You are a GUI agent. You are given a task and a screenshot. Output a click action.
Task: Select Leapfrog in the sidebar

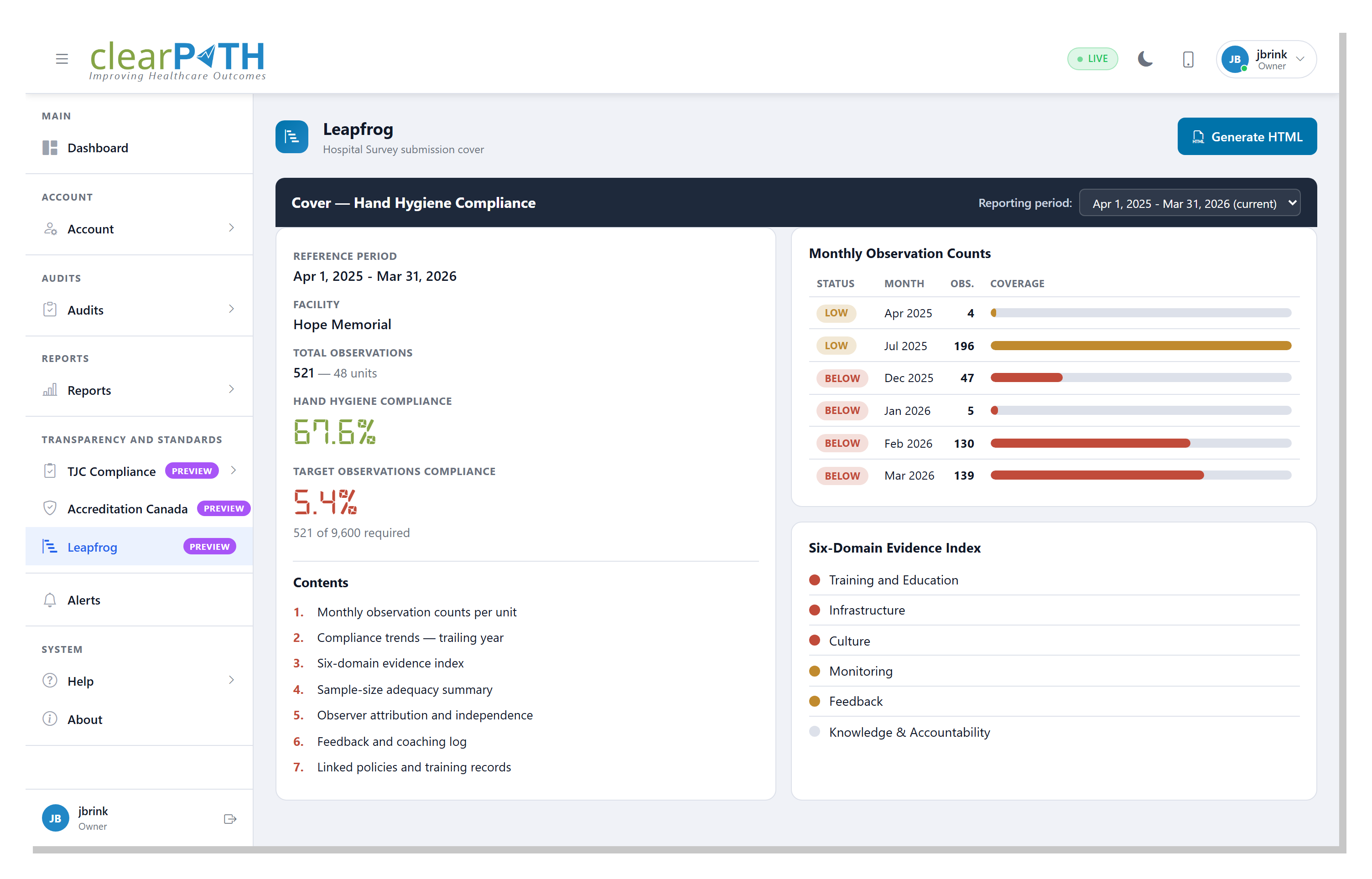tap(139, 547)
